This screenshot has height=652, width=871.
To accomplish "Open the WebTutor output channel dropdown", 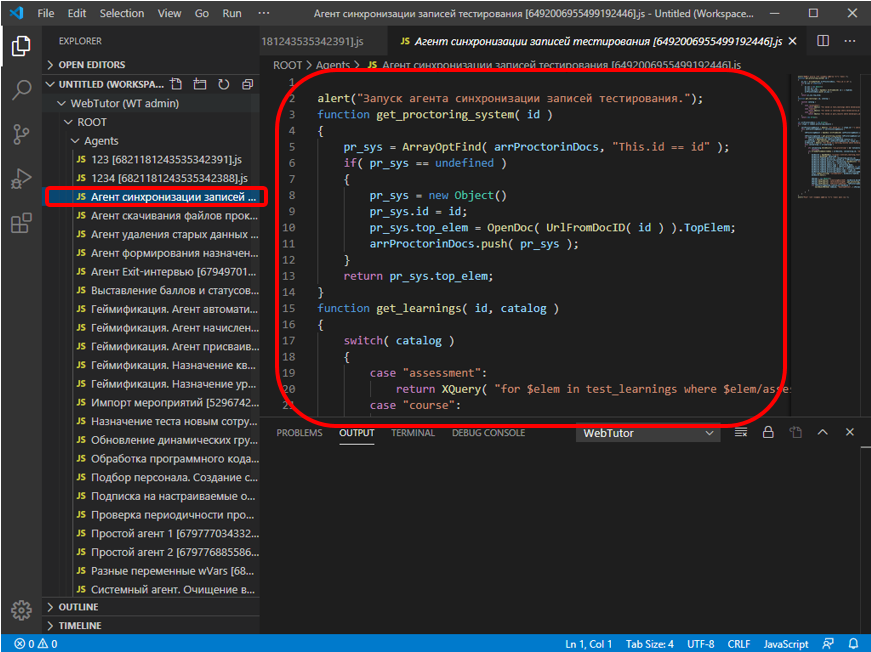I will [648, 433].
